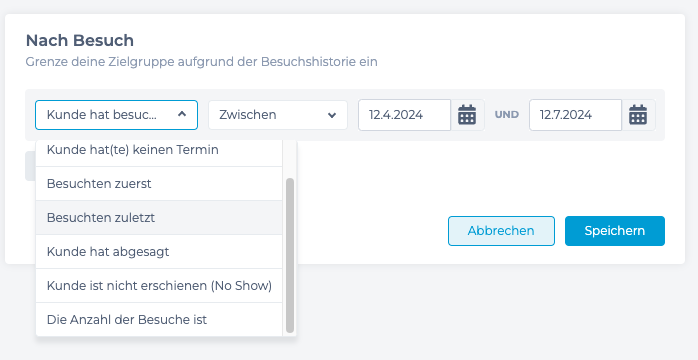Expand the 'Zwischen' condition dropdown
698x360 pixels.
coord(278,115)
